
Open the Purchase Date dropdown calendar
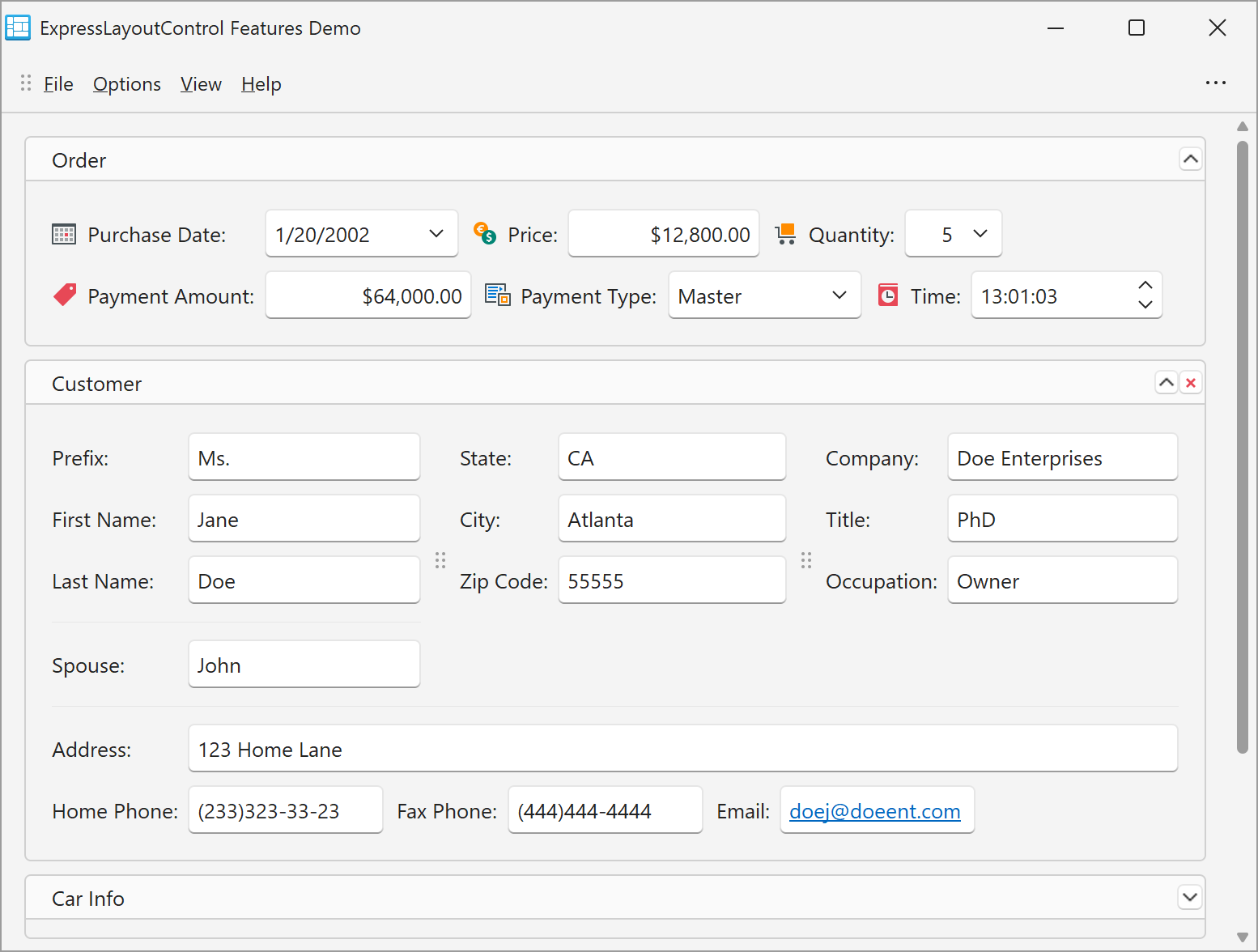(436, 234)
